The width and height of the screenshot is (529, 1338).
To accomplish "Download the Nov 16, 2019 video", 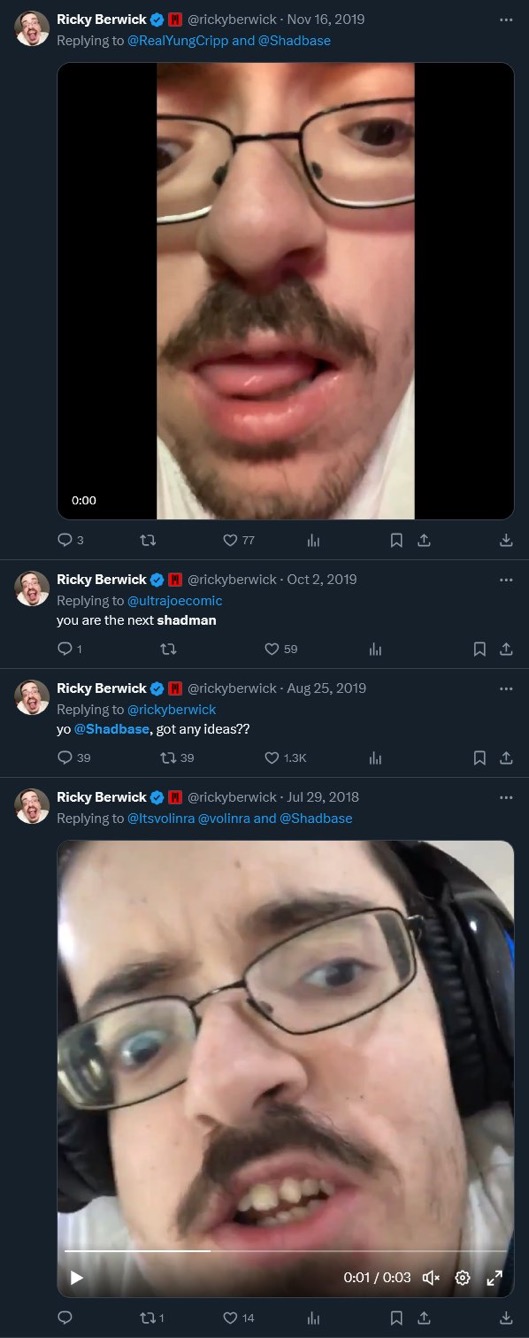I will tap(506, 540).
